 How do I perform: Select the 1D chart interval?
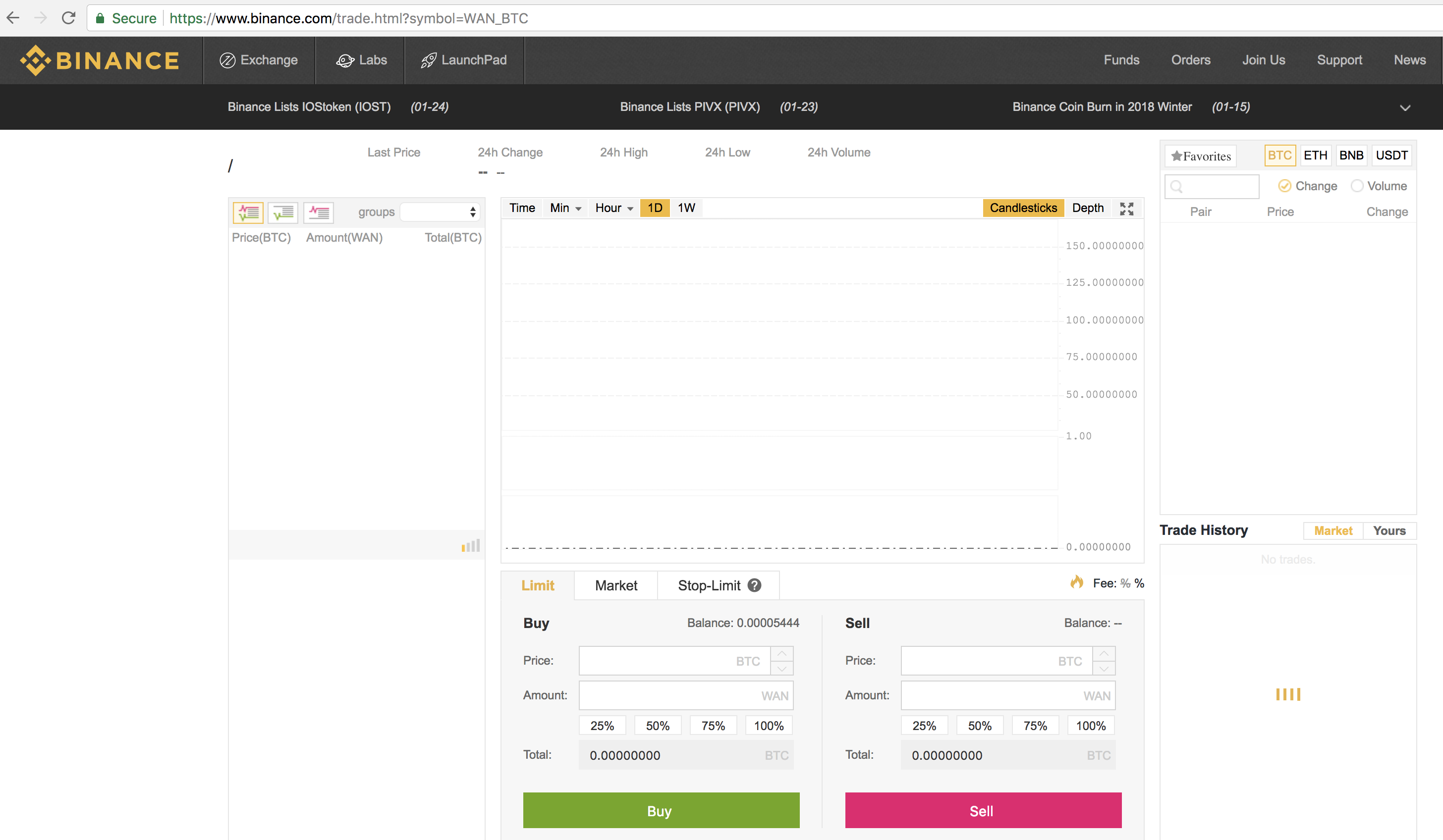[655, 208]
